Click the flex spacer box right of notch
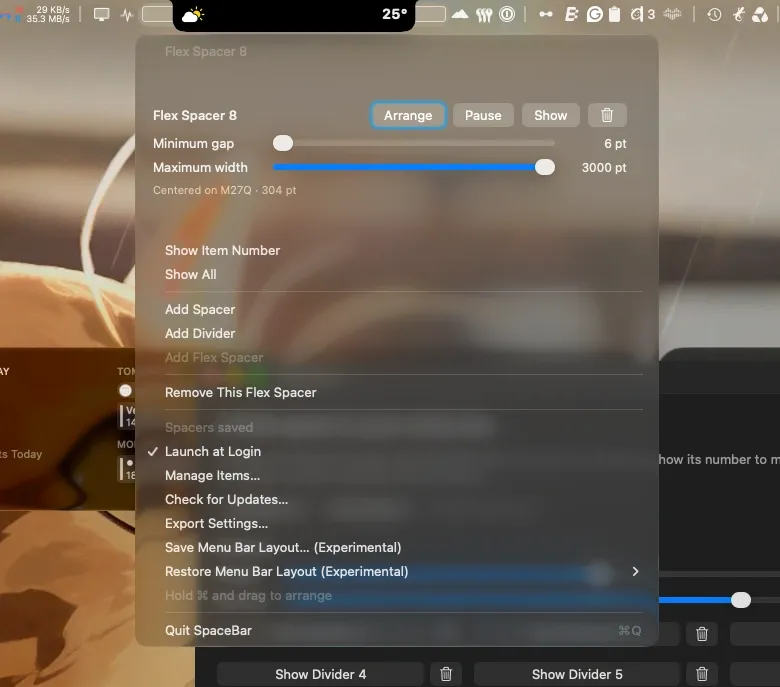The height and width of the screenshot is (687, 780). click(430, 14)
